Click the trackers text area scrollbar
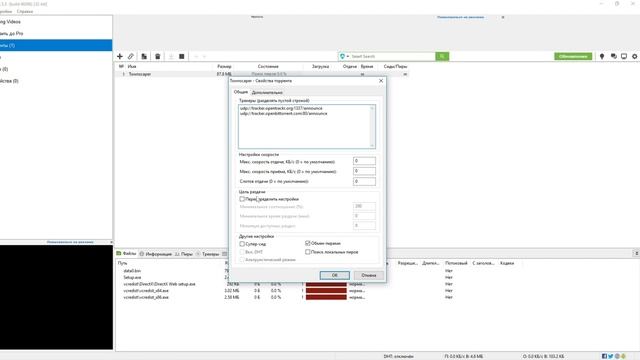The width and height of the screenshot is (640, 360). click(372, 127)
